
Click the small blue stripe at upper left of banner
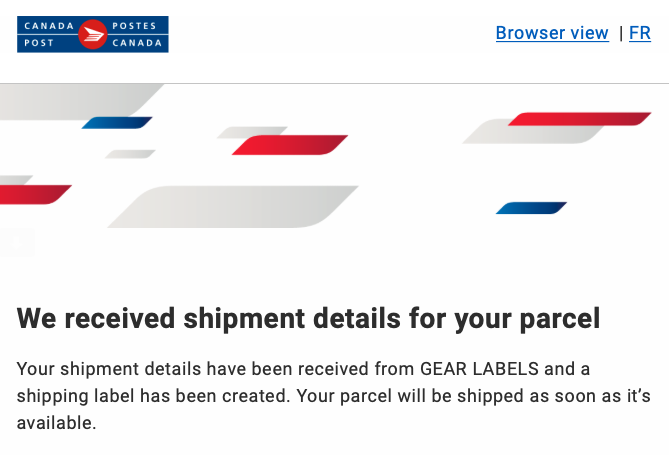click(117, 123)
